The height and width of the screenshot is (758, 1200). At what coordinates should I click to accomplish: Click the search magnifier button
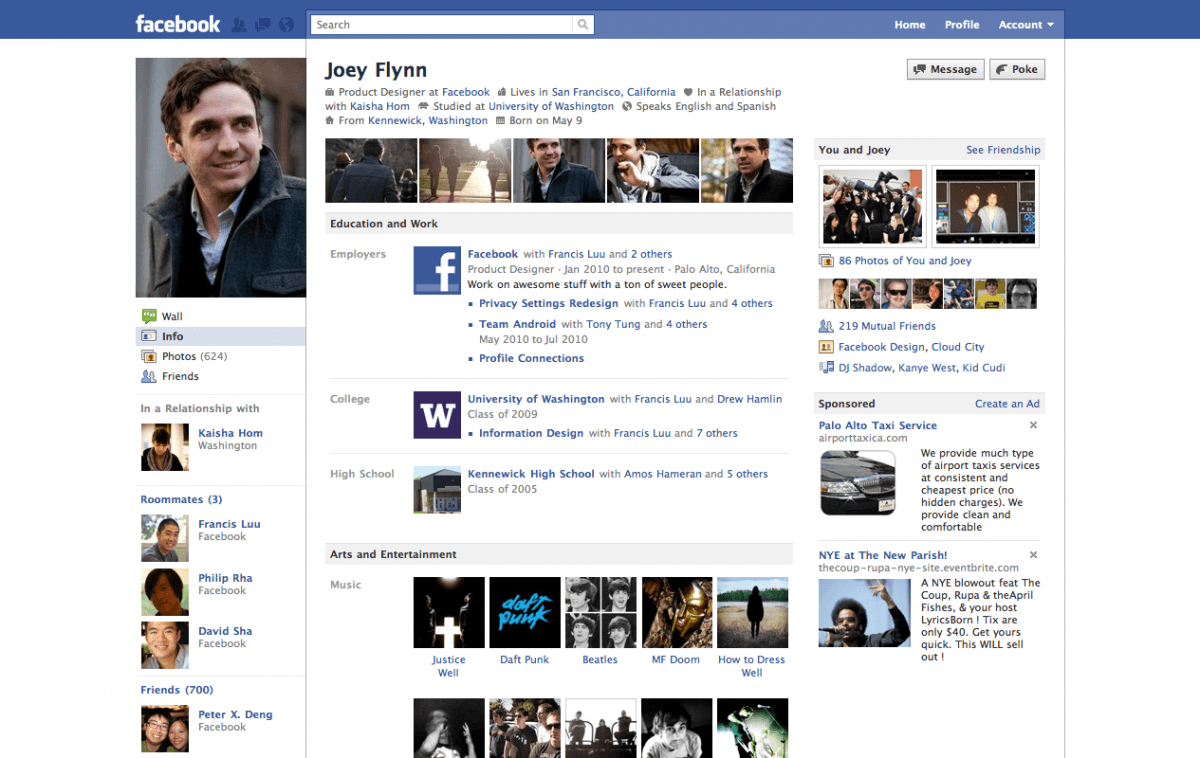583,25
